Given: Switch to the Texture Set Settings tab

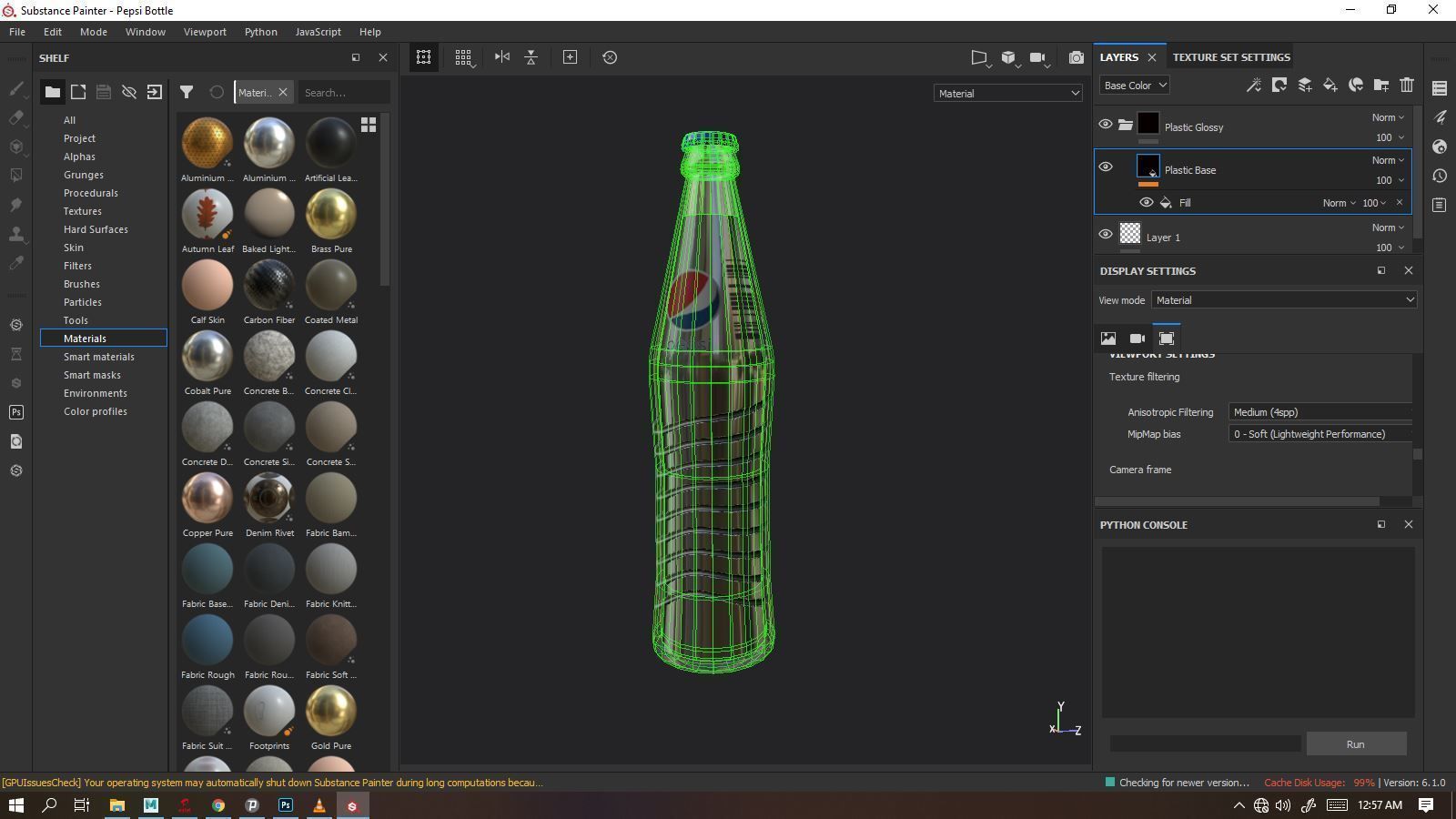Looking at the screenshot, I should coord(1231,57).
